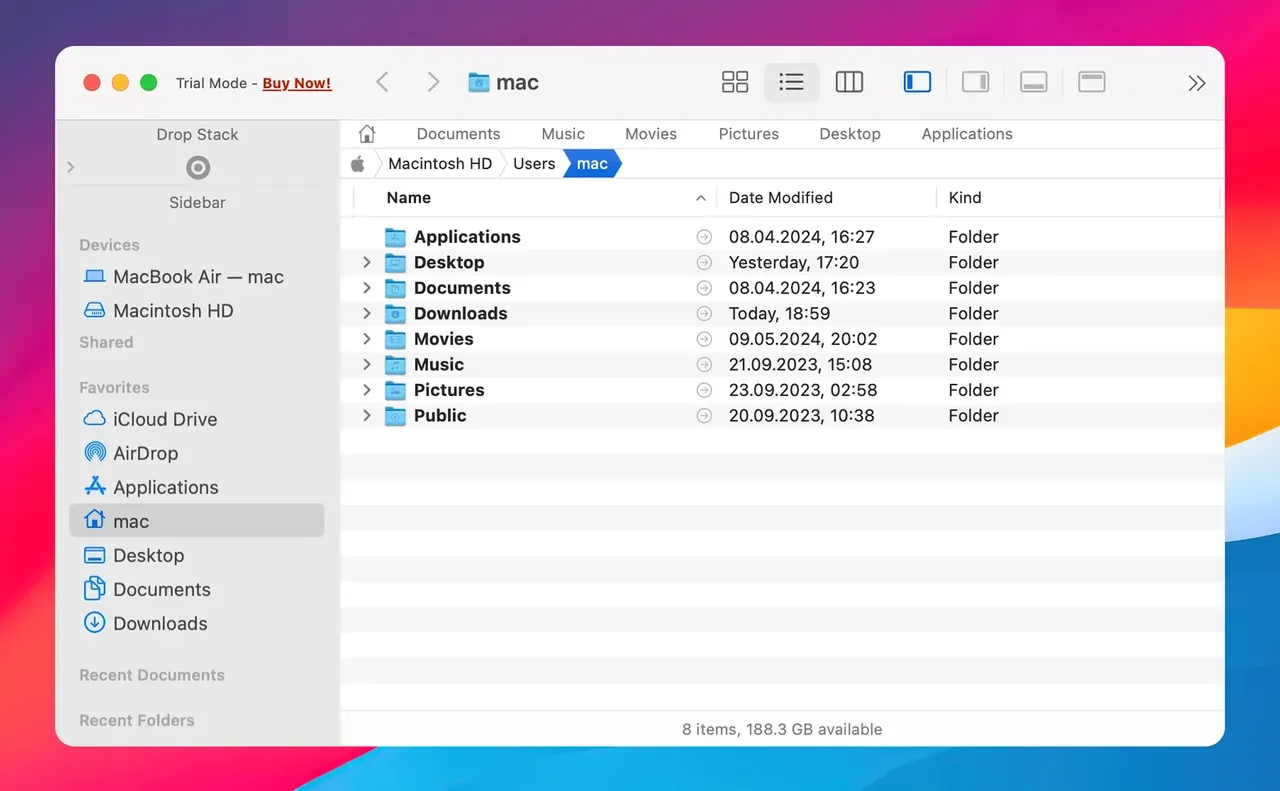Expand the Desktop folder row
1280x791 pixels.
[367, 262]
